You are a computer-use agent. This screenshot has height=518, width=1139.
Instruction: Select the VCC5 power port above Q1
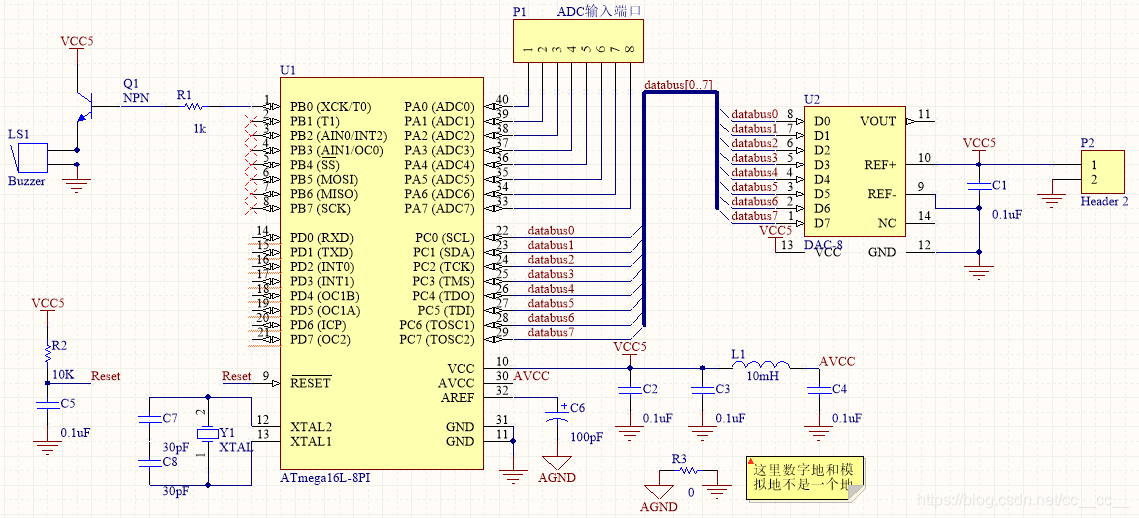[x=77, y=42]
